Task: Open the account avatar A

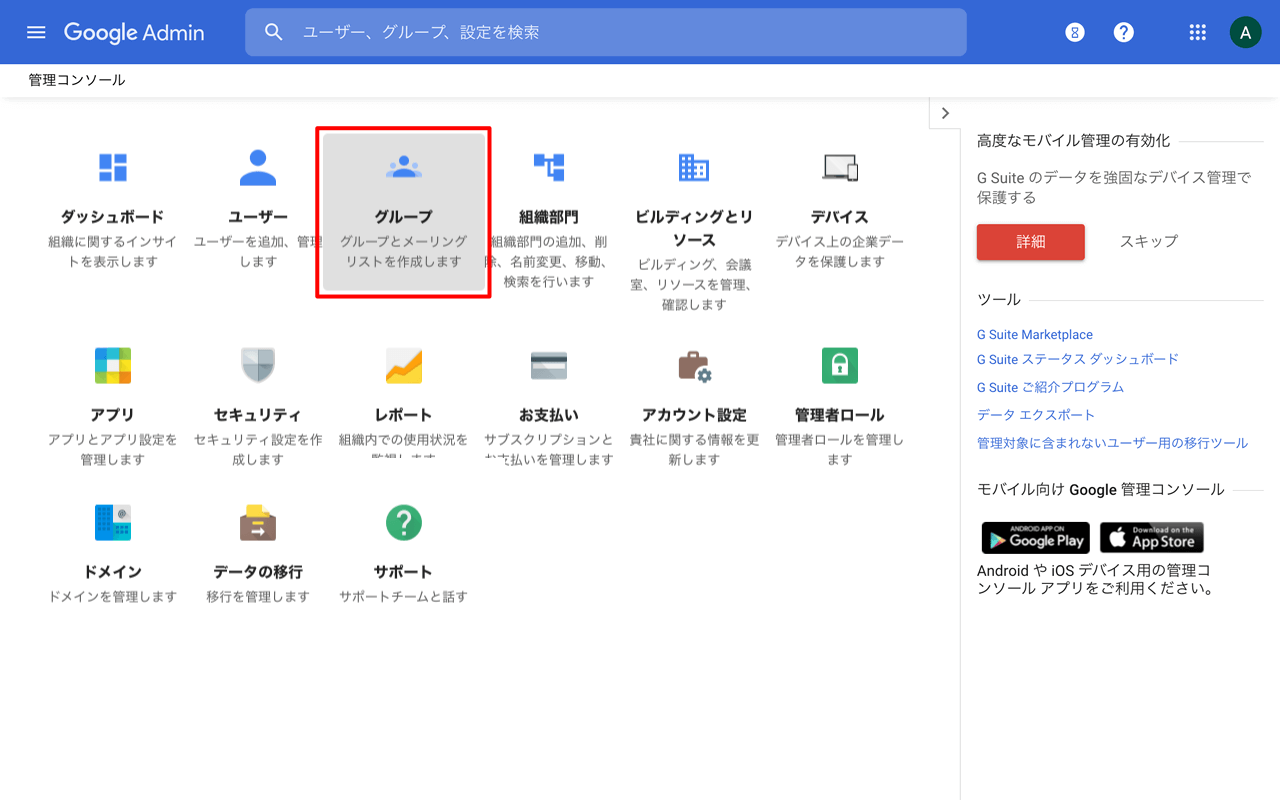Action: point(1245,32)
